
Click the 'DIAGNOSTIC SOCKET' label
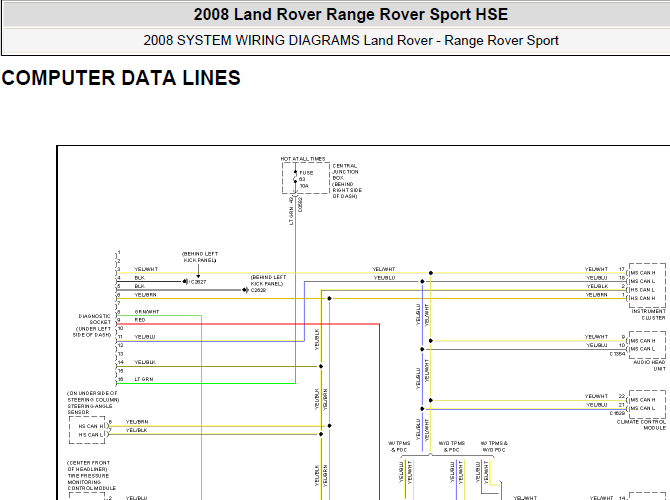pos(92,326)
